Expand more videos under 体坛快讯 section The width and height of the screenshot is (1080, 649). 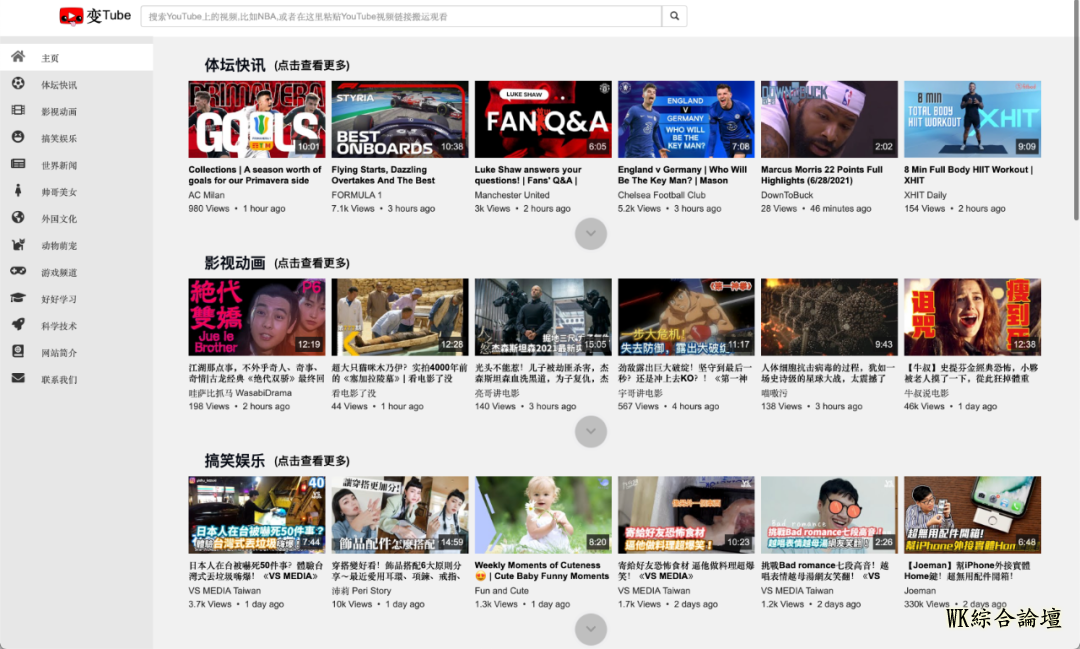[x=591, y=234]
